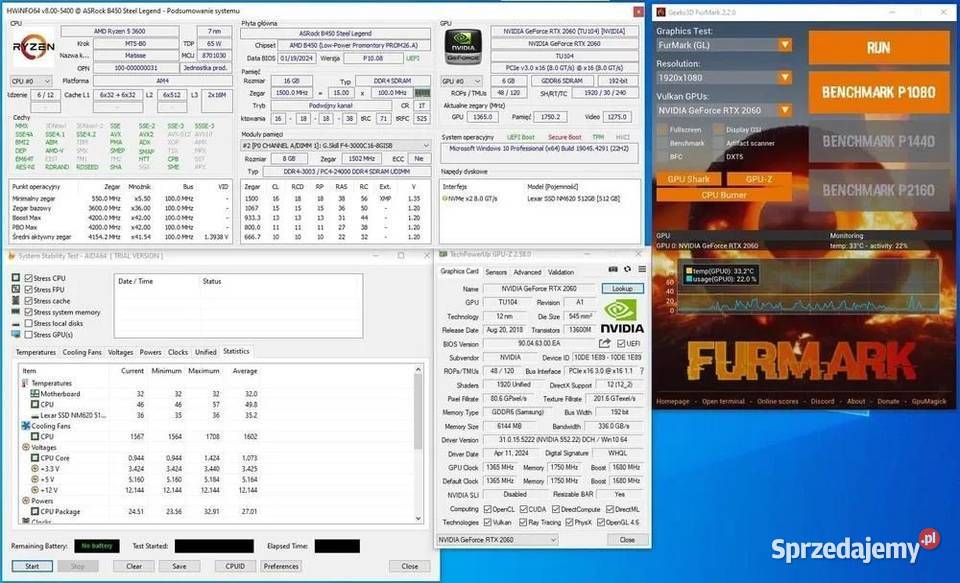The width and height of the screenshot is (960, 583).
Task: Click the Powers group icon in statistics list
Action: point(26,501)
